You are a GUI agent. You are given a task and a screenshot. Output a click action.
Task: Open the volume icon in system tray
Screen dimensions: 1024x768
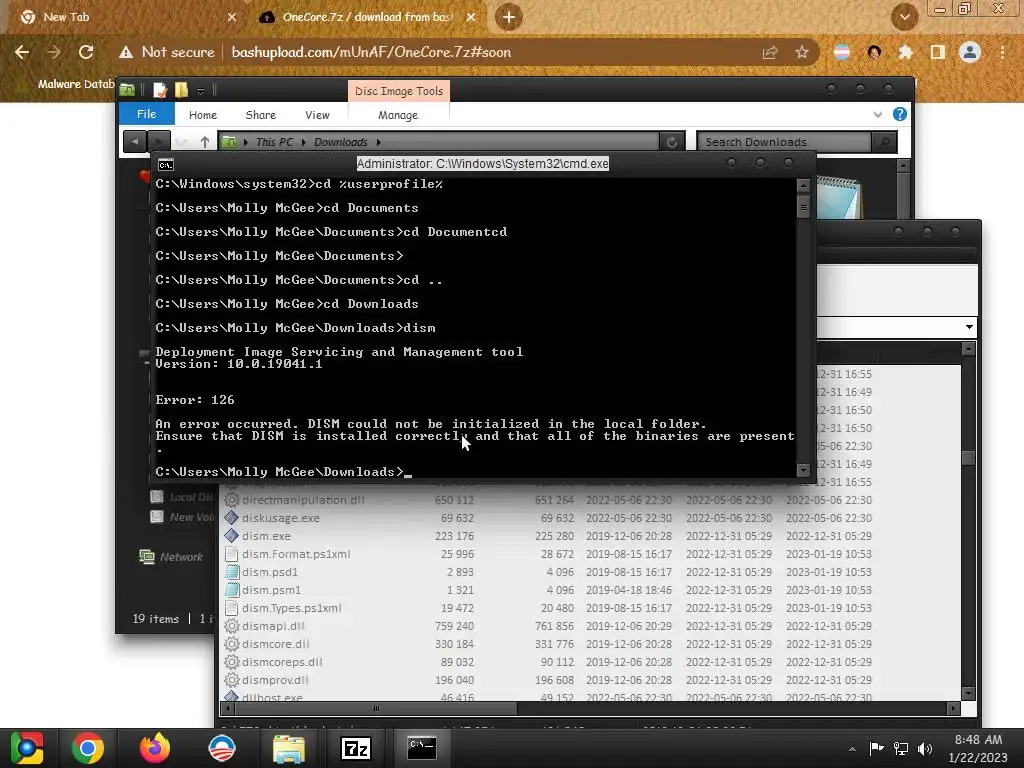[925, 748]
